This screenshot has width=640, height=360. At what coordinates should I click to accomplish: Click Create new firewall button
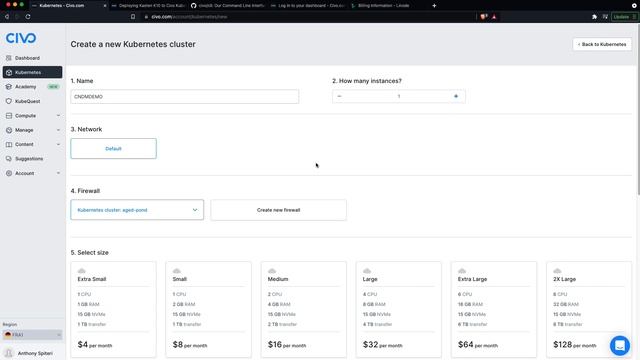(x=278, y=210)
